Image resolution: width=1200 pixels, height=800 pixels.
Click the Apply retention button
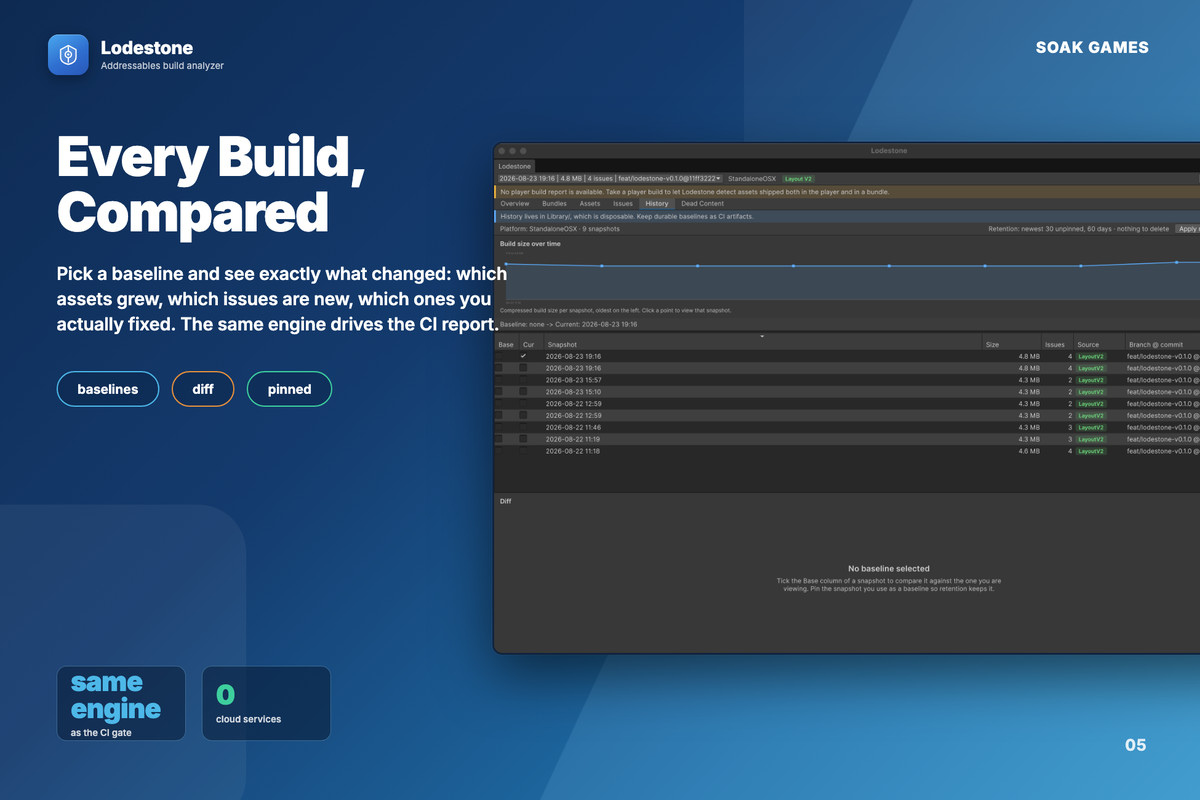coord(1188,229)
